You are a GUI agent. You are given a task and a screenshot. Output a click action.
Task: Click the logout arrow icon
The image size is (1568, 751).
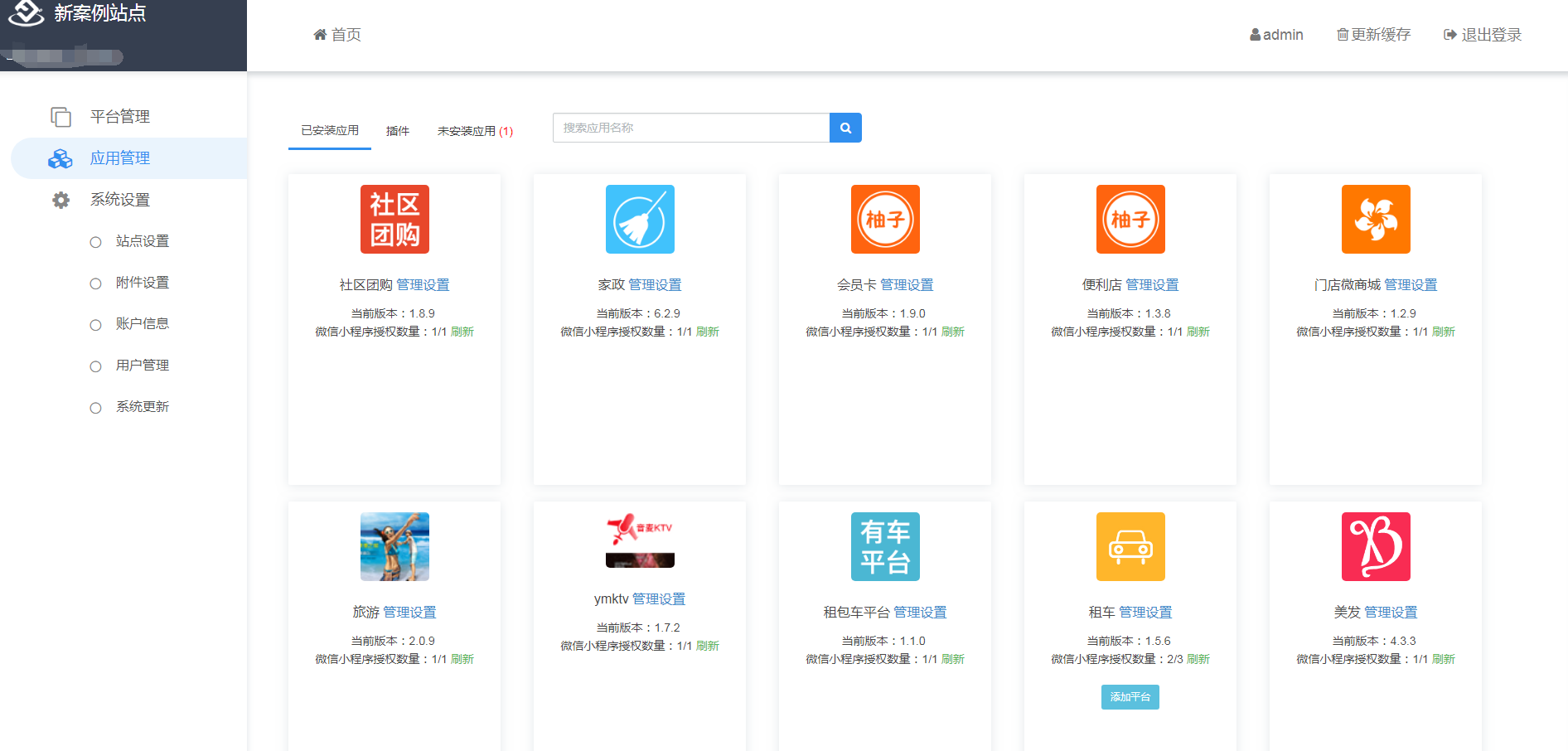[x=1450, y=35]
